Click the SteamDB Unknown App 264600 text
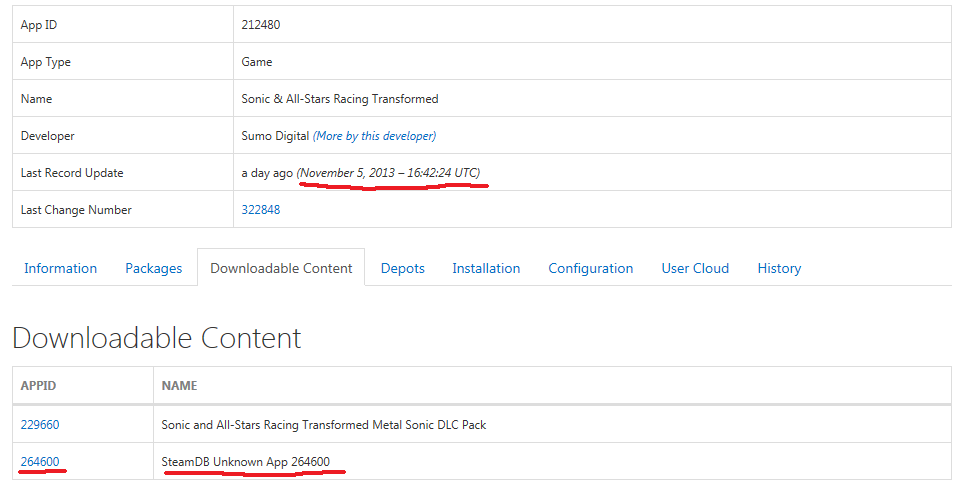The height and width of the screenshot is (497, 969). pos(245,462)
